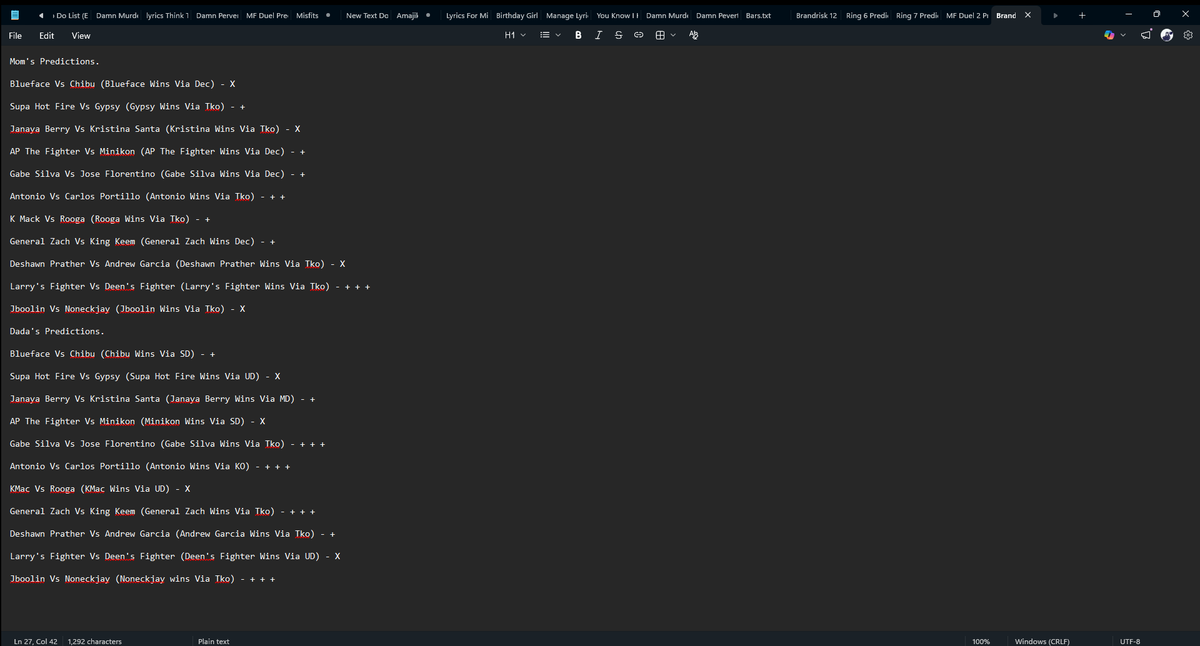Click the "Blueface Wins Via Dec" line
This screenshot has width=1200, height=646.
[122, 84]
